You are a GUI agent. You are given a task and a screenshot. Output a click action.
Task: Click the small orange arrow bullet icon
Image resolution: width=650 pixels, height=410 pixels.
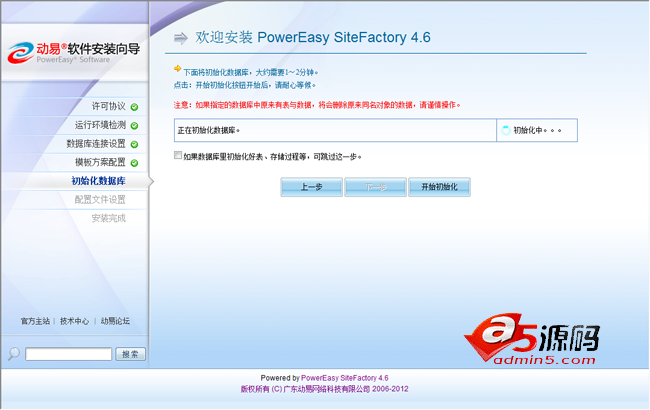tap(177, 68)
